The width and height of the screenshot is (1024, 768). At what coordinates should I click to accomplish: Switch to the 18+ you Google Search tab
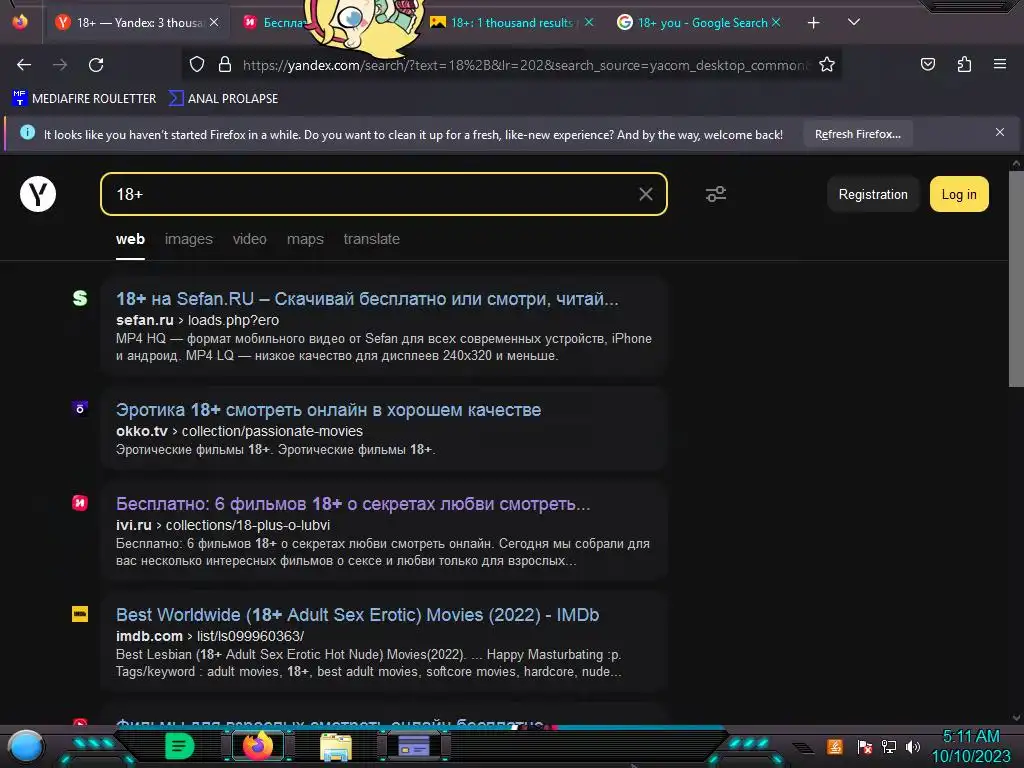(x=699, y=23)
